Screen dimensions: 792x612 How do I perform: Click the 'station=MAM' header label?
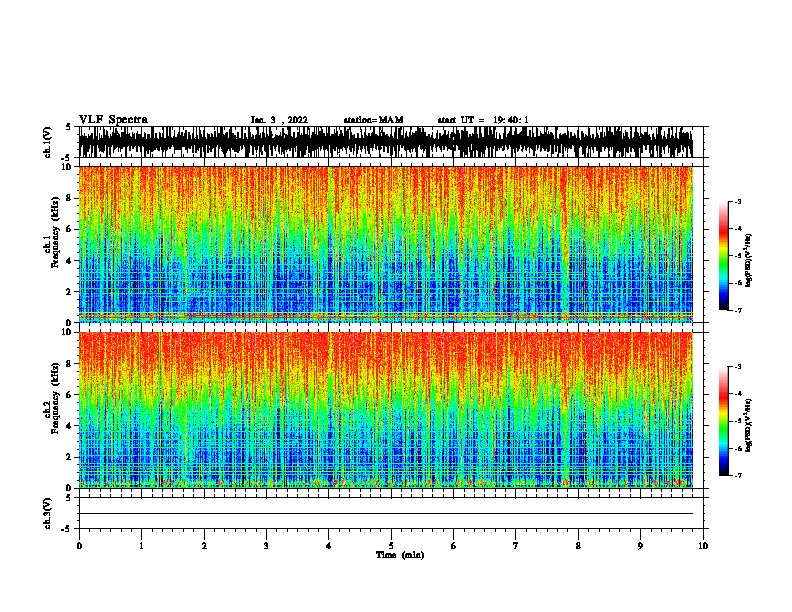[373, 120]
